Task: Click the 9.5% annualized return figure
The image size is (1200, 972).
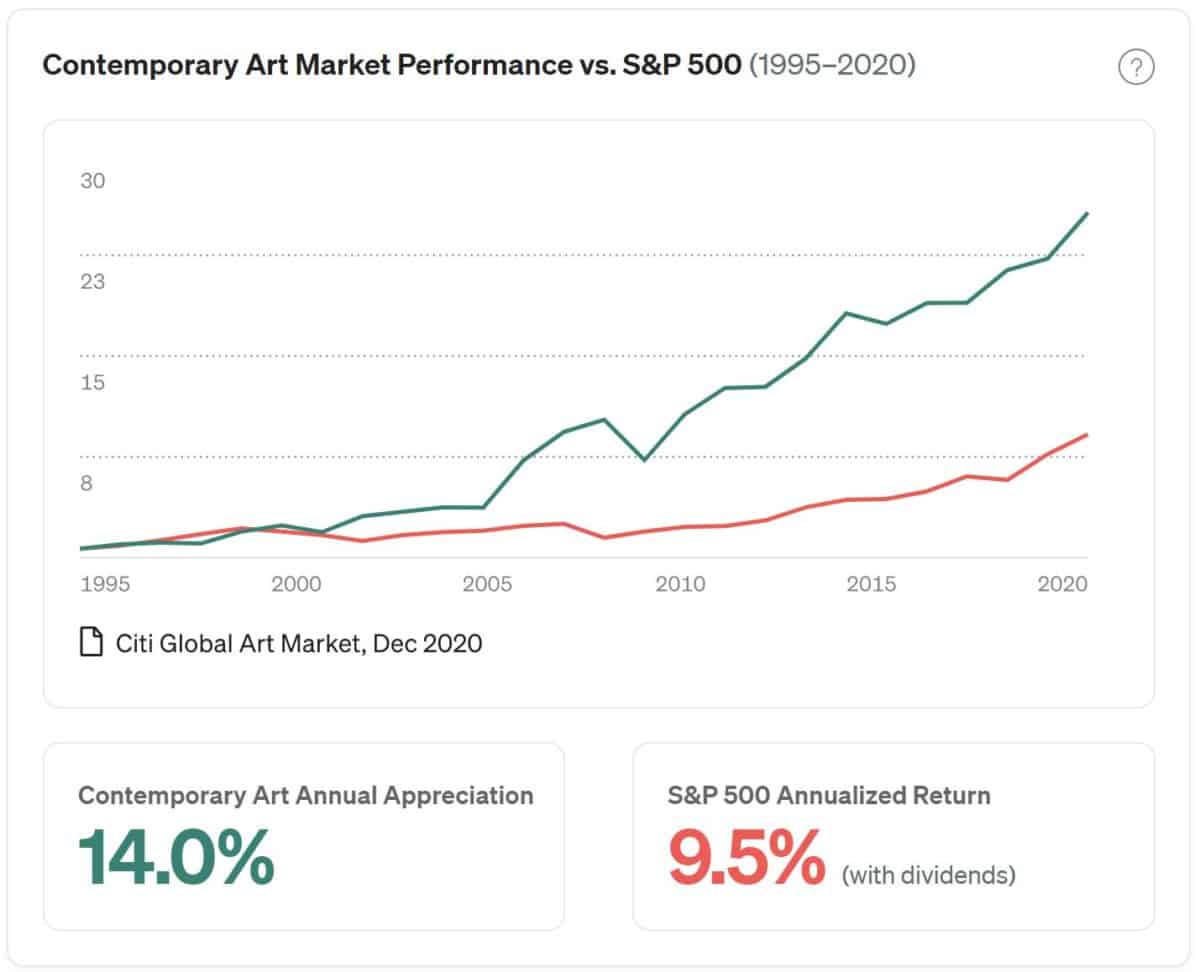Action: pyautogui.click(x=747, y=859)
